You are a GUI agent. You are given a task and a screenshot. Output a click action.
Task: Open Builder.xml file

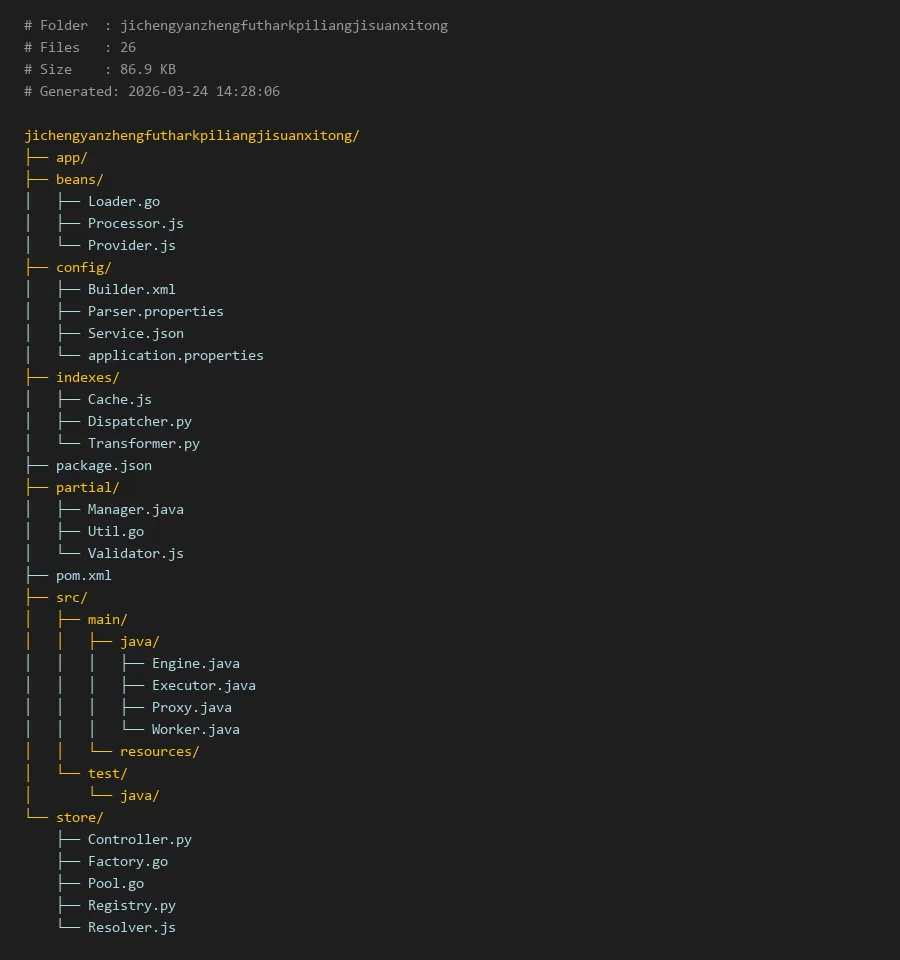[x=131, y=289]
